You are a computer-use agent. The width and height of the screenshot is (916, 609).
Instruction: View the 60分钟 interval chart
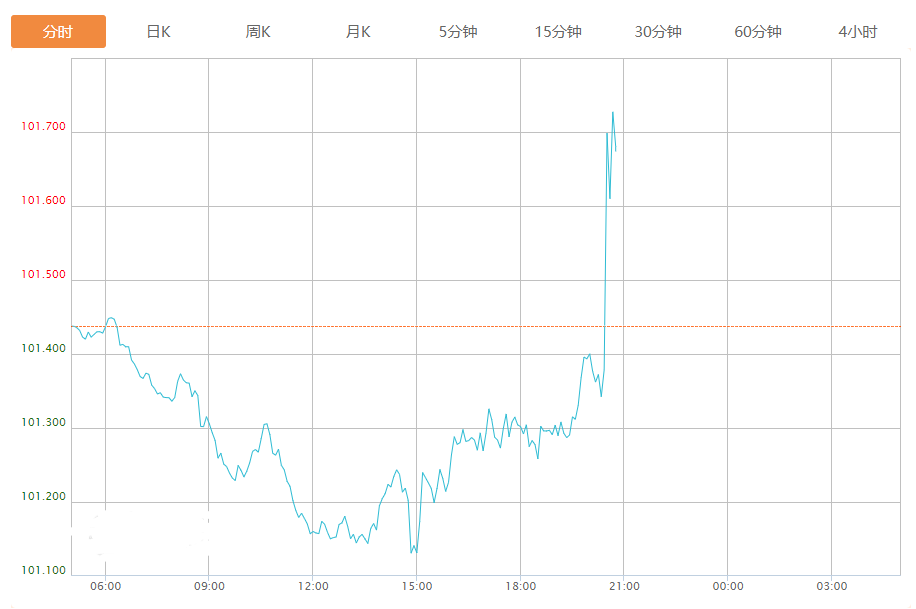point(758,32)
